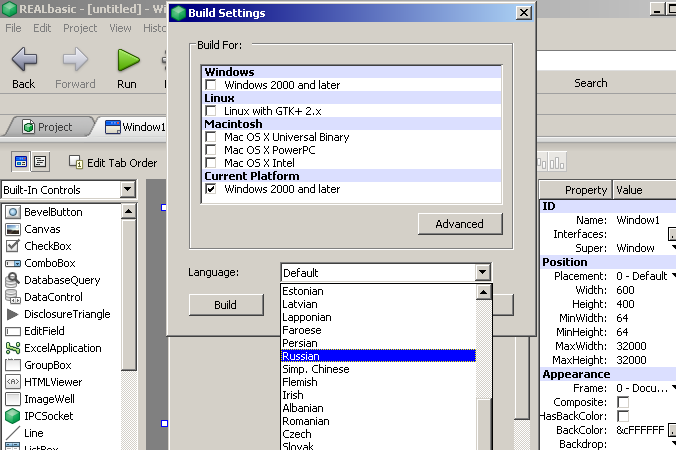Uncheck Current Platform Windows 2000 and later
This screenshot has width=676, height=450.
click(x=211, y=189)
